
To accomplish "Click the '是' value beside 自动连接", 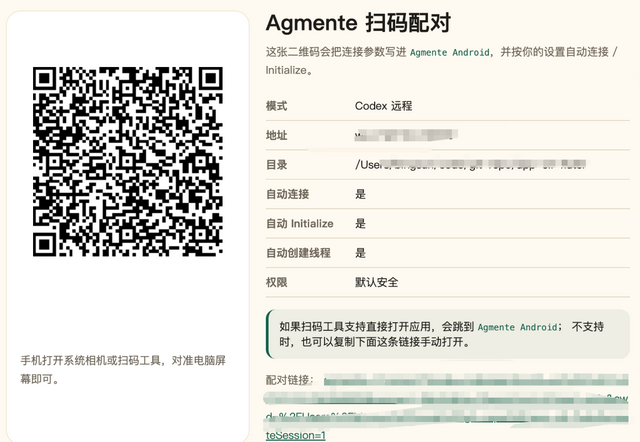I will coord(360,194).
